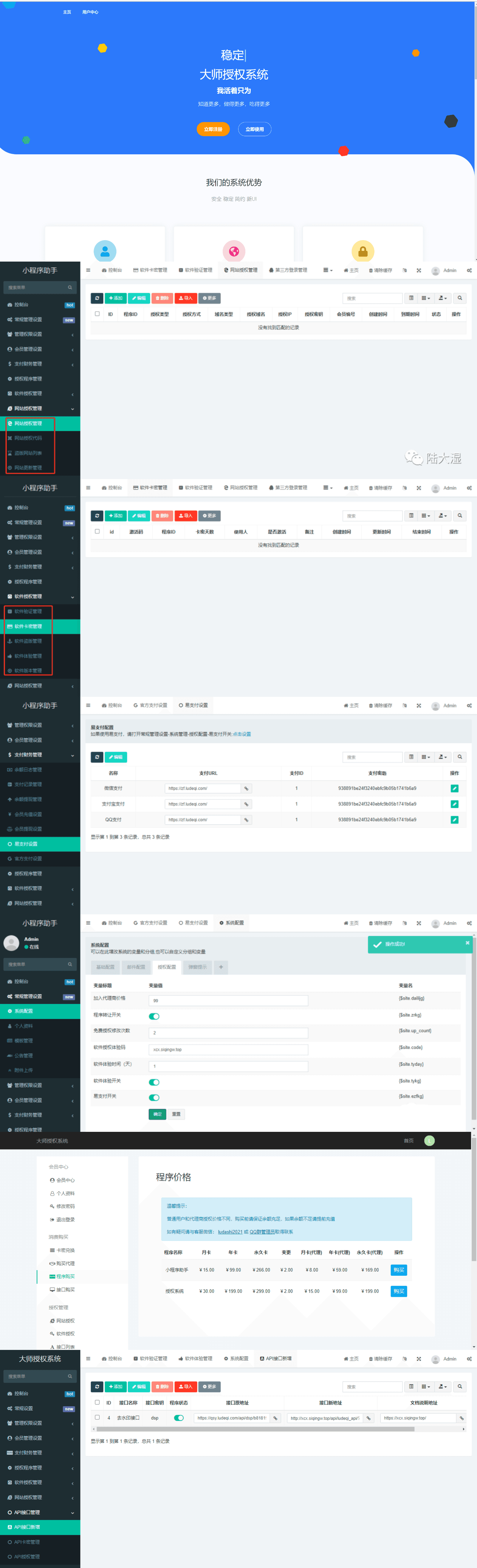Click the yellow lock feature icon

[x=363, y=251]
